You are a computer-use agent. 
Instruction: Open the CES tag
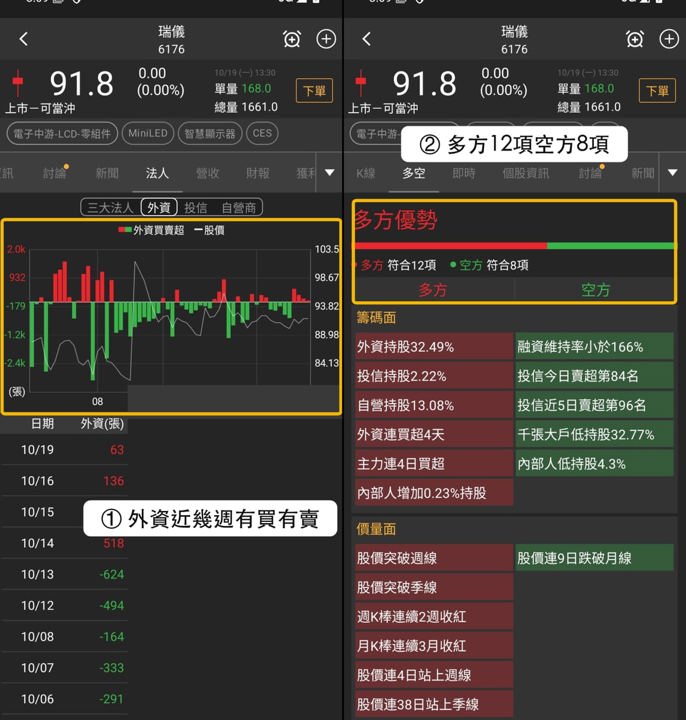point(262,134)
